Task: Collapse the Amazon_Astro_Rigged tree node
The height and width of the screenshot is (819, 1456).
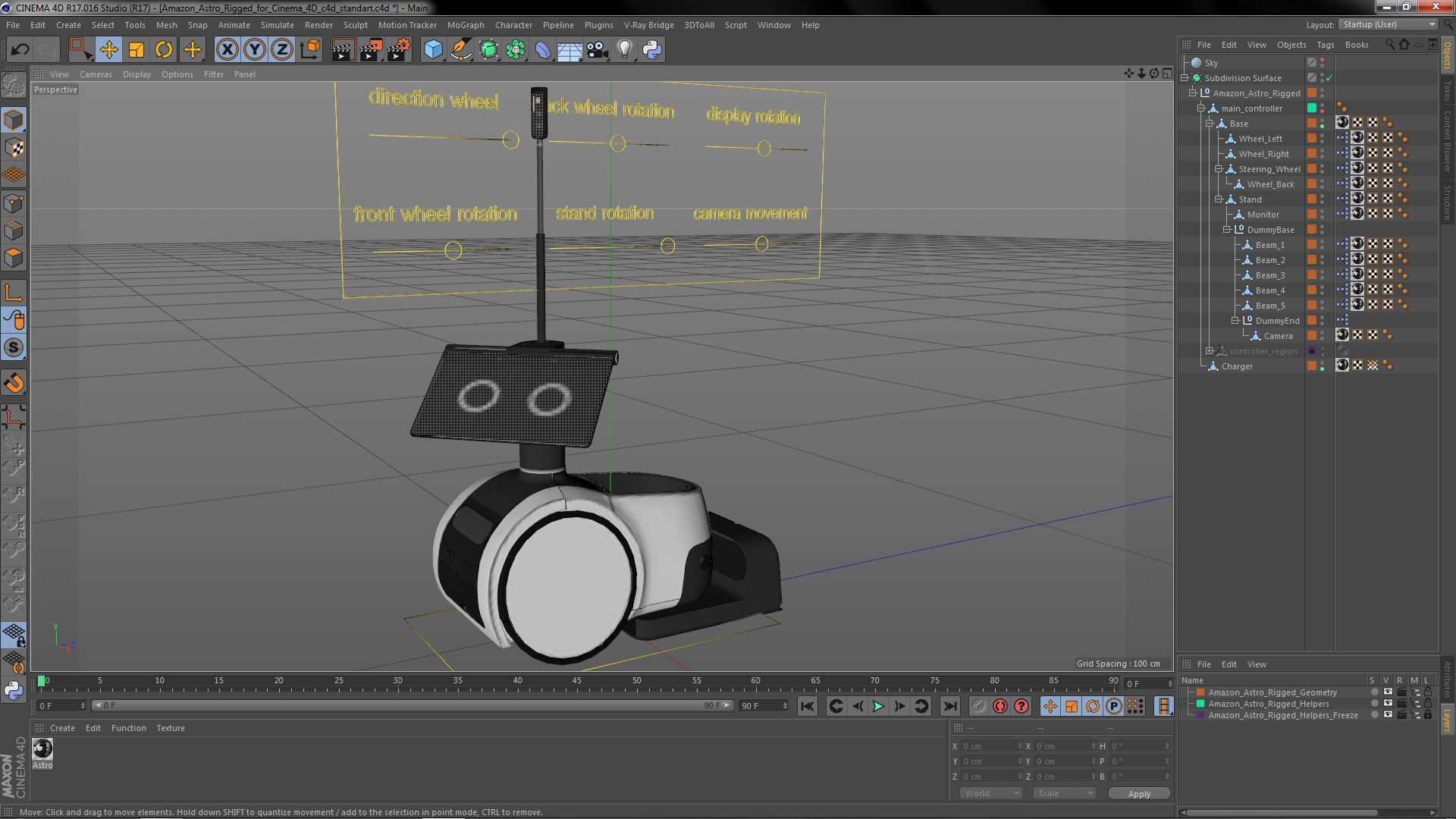Action: [1193, 93]
